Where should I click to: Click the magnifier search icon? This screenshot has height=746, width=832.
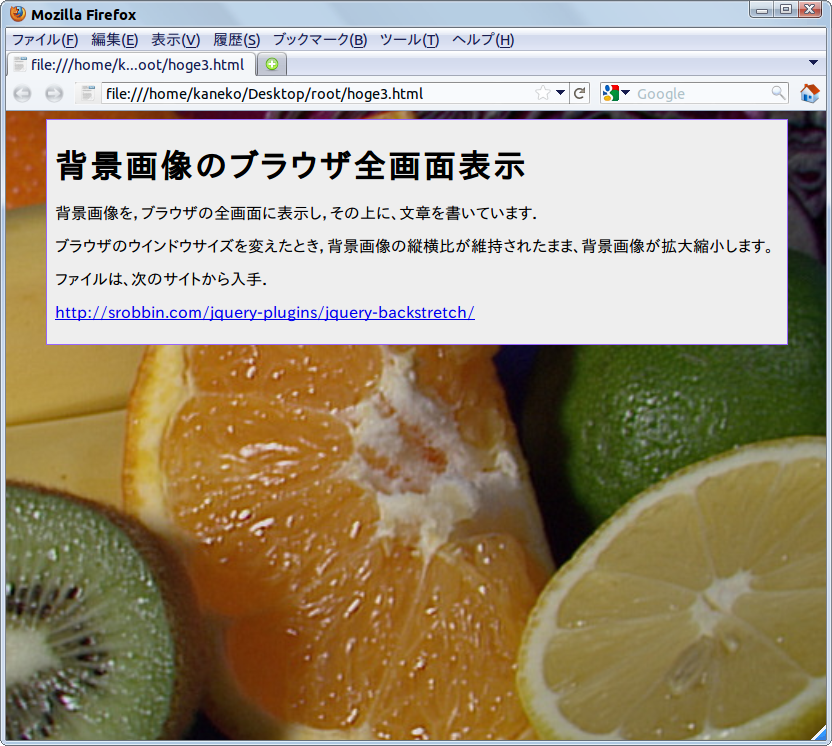(778, 93)
